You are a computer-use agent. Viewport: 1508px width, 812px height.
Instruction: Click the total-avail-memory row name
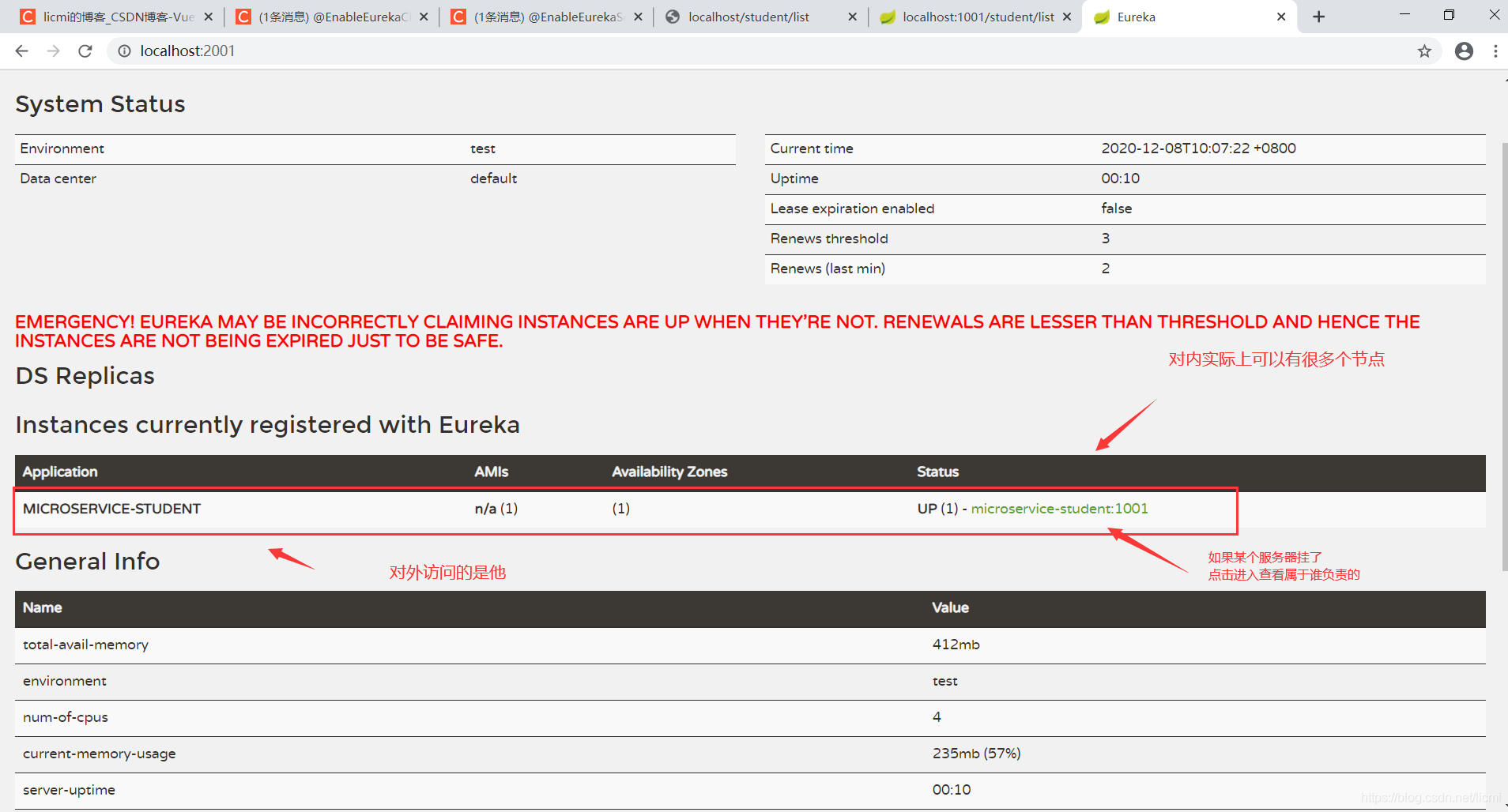click(x=85, y=645)
